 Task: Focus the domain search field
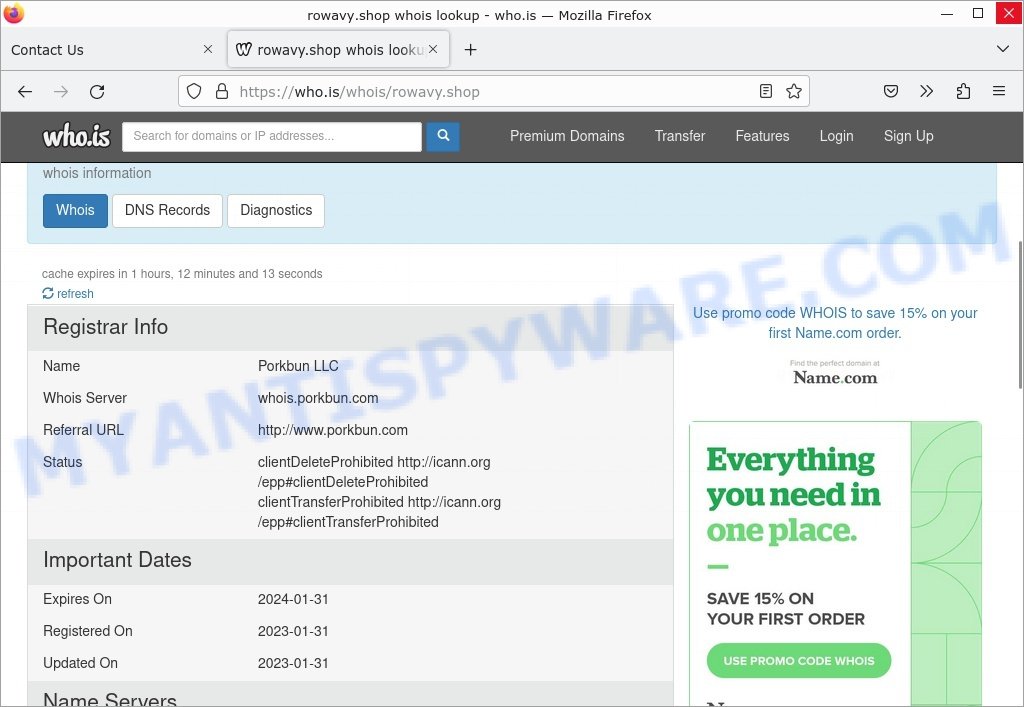272,136
